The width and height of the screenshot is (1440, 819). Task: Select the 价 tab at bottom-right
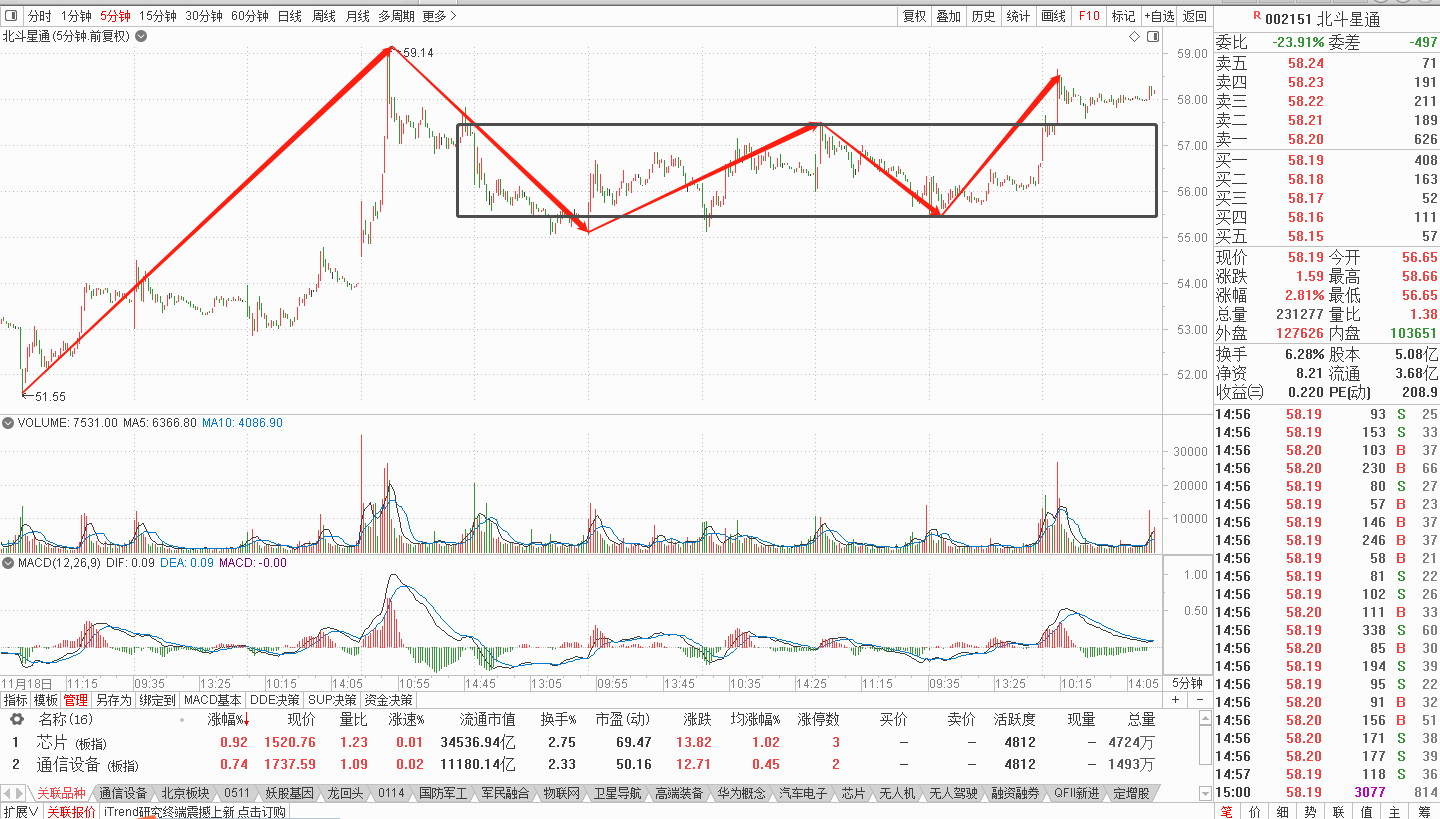(1255, 811)
